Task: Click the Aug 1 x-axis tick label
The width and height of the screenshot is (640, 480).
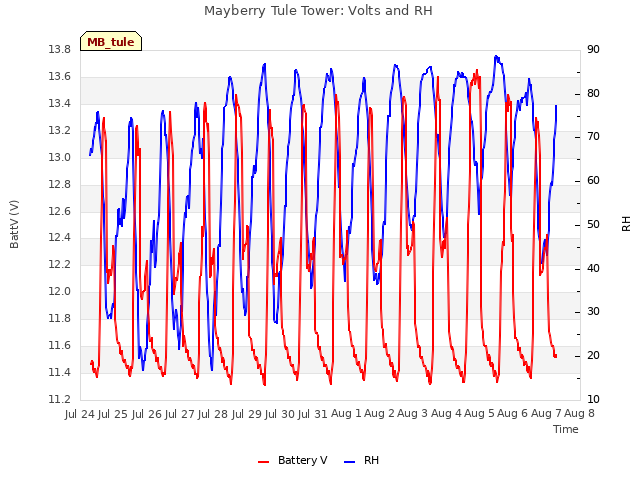Action: coord(346,413)
